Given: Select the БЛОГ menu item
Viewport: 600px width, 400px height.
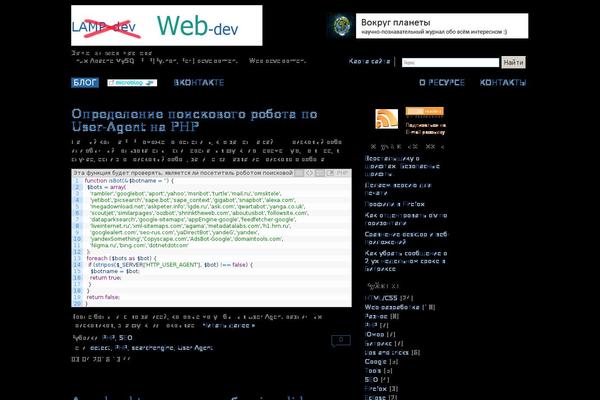Looking at the screenshot, I should (85, 83).
